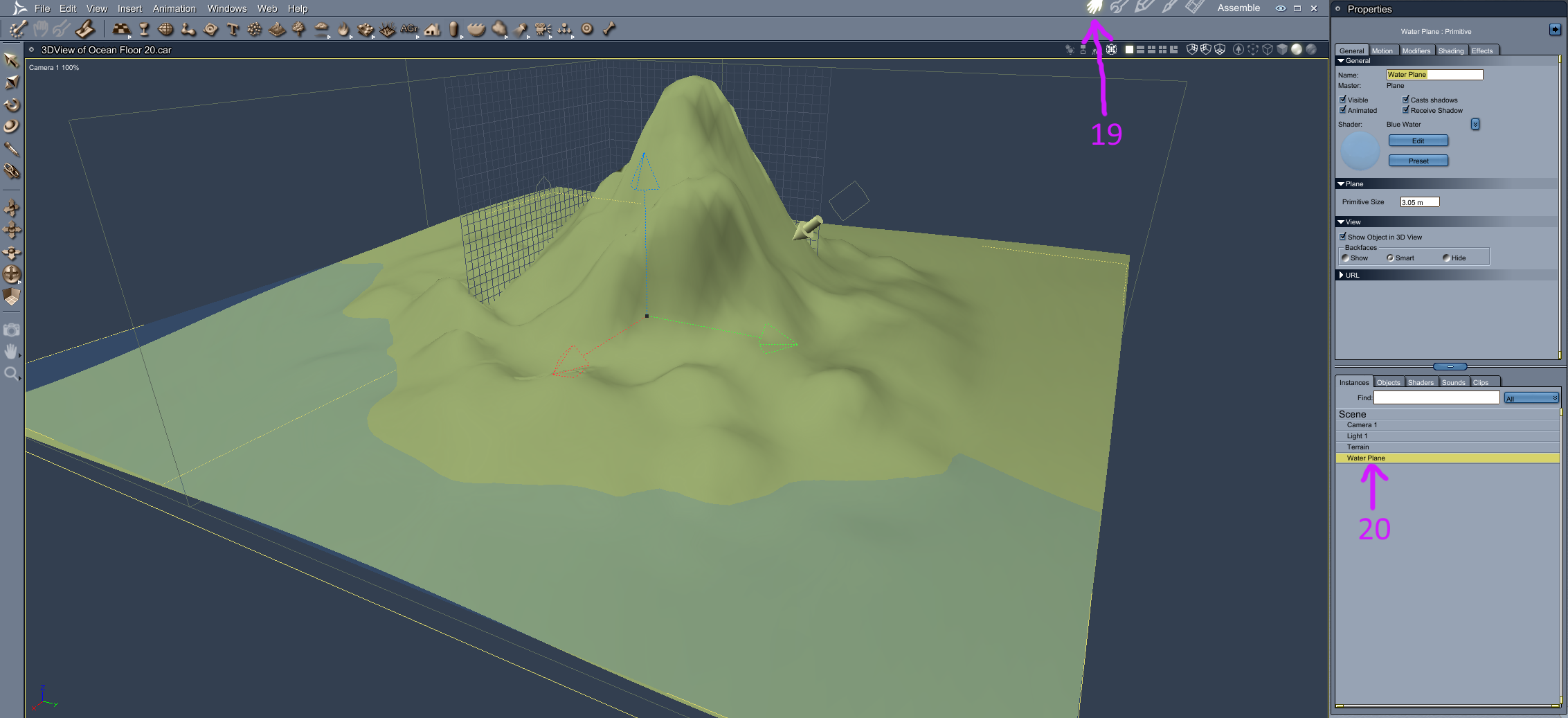Open the File menu
The image size is (1568, 718).
[x=42, y=8]
